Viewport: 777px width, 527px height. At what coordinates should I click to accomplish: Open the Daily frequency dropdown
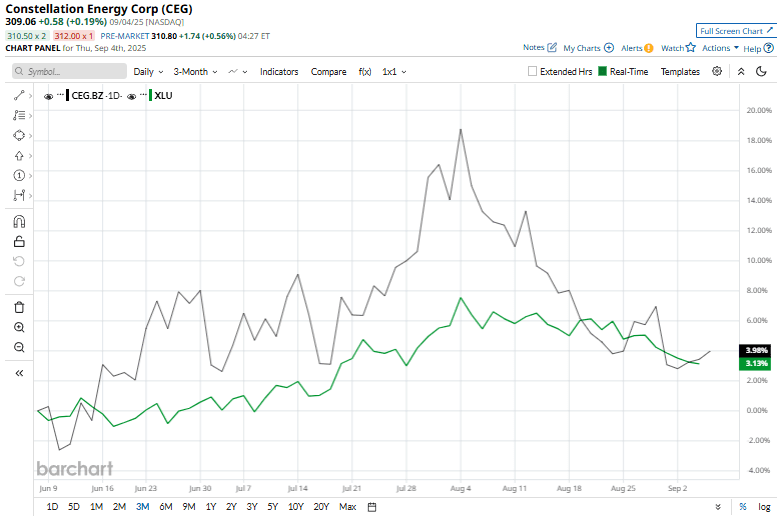(x=149, y=72)
